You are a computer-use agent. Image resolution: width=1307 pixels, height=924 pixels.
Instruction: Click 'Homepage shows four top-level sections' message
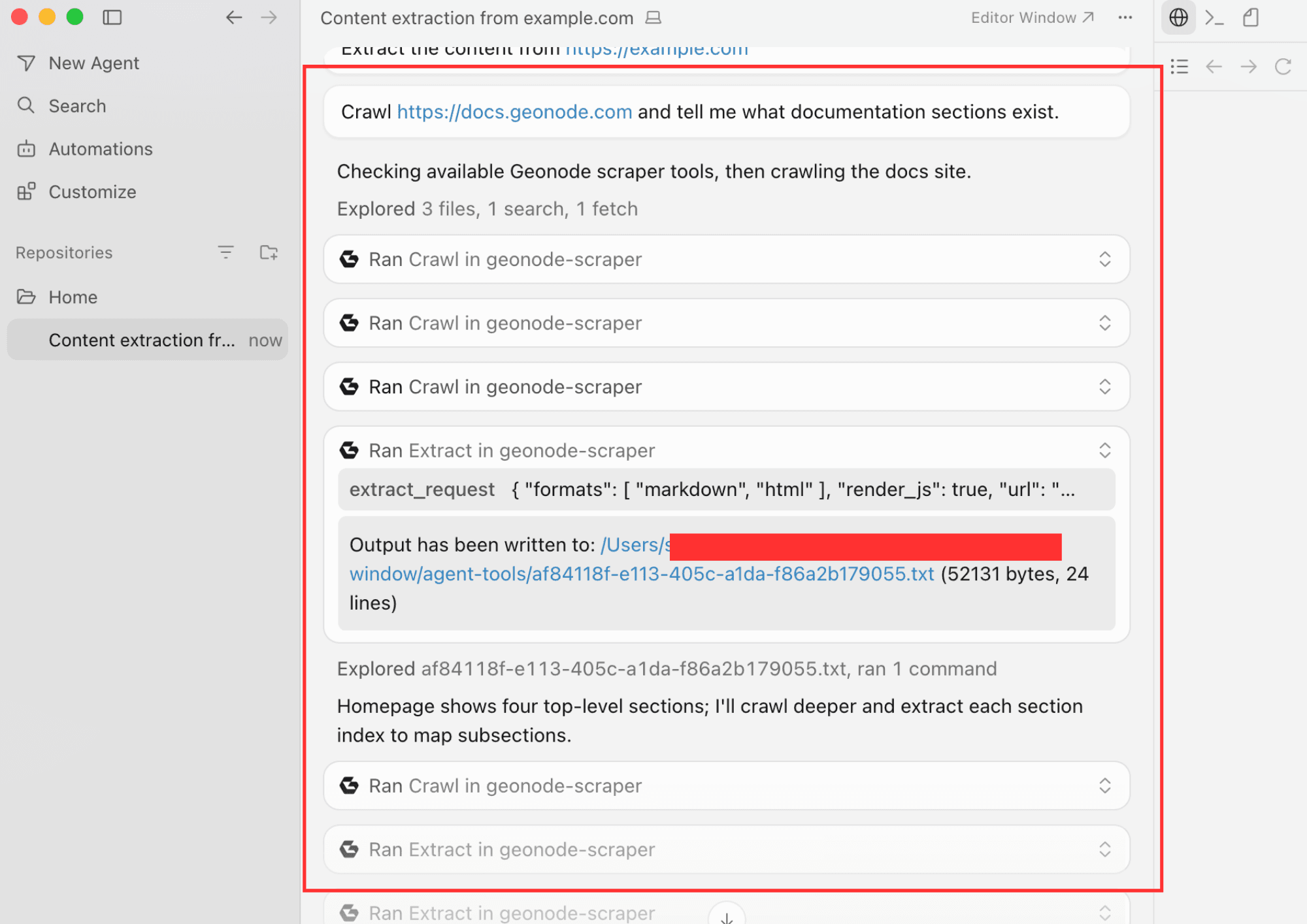[x=710, y=720]
